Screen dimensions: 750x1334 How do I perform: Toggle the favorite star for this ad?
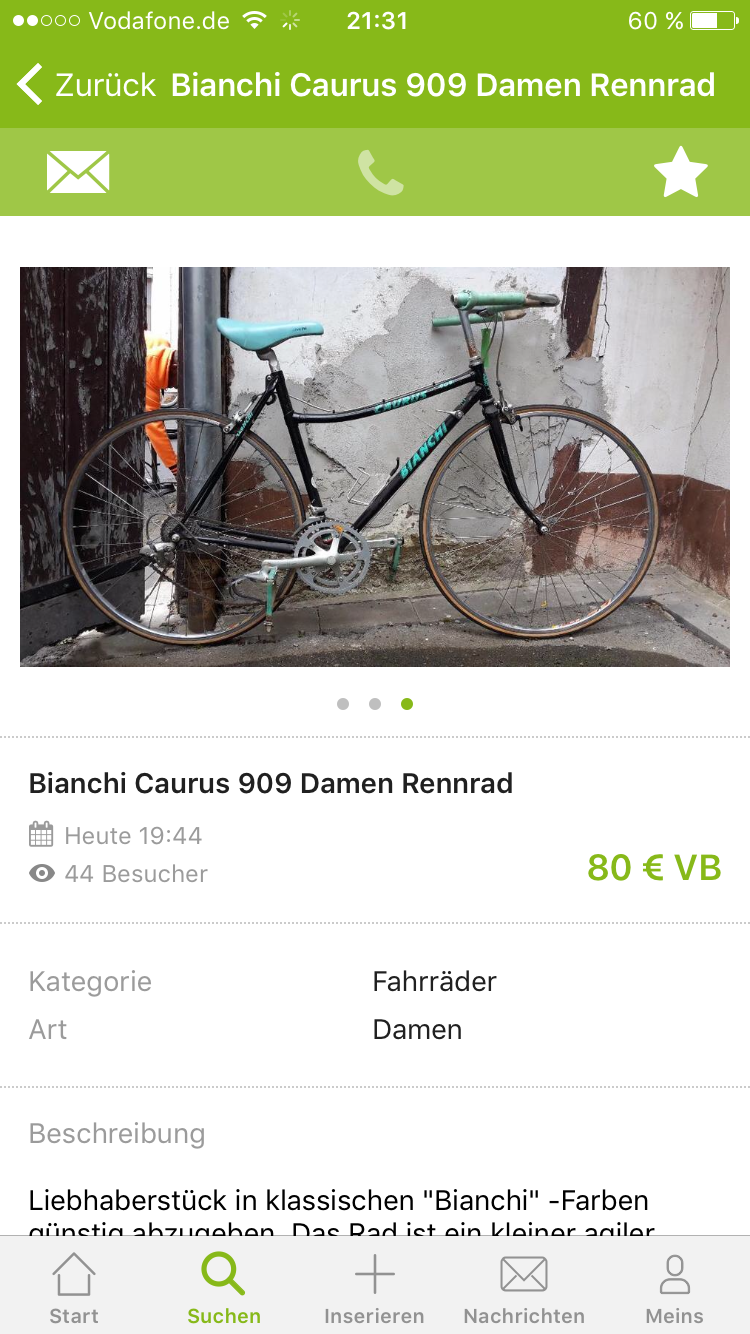pyautogui.click(x=681, y=172)
